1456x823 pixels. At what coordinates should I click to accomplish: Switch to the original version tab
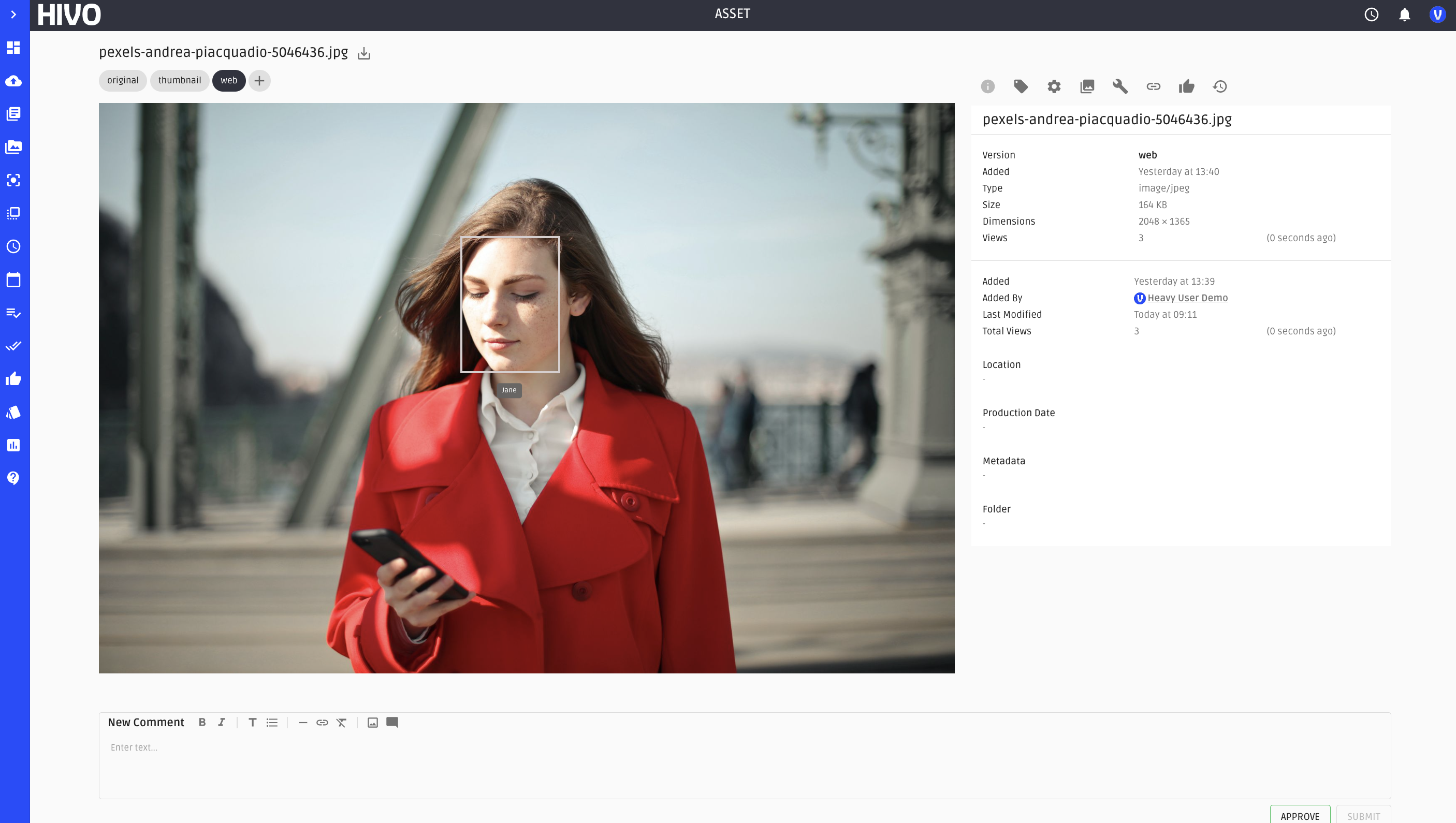pos(123,81)
